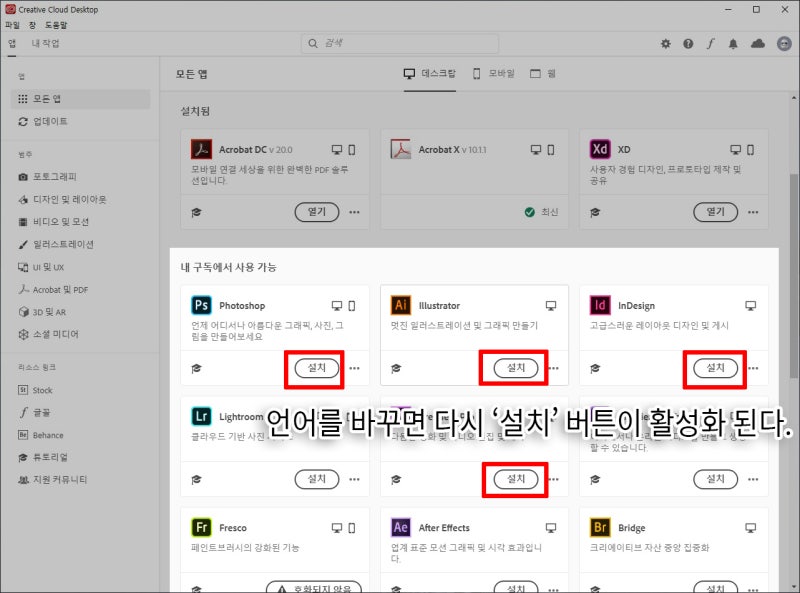Viewport: 800px width, 593px height.
Task: Click the Photoshop Ps app icon
Action: 202,305
